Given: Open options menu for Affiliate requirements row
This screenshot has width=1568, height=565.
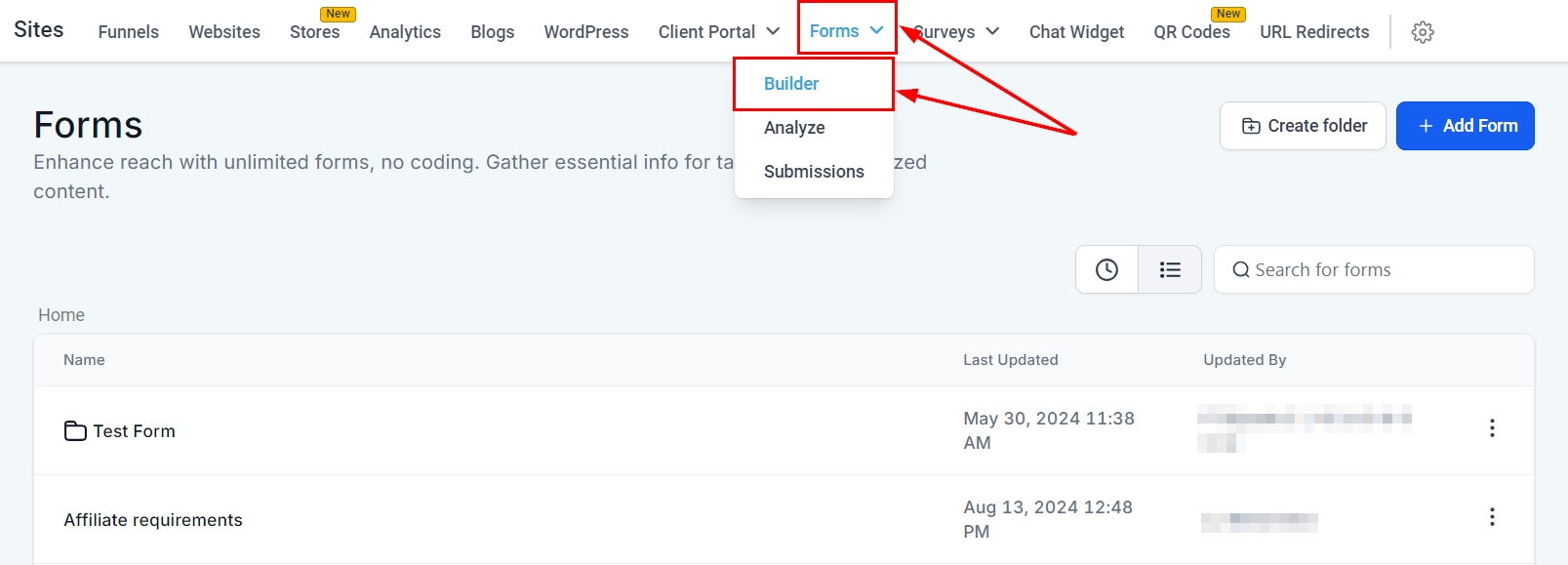Looking at the screenshot, I should coord(1492,517).
